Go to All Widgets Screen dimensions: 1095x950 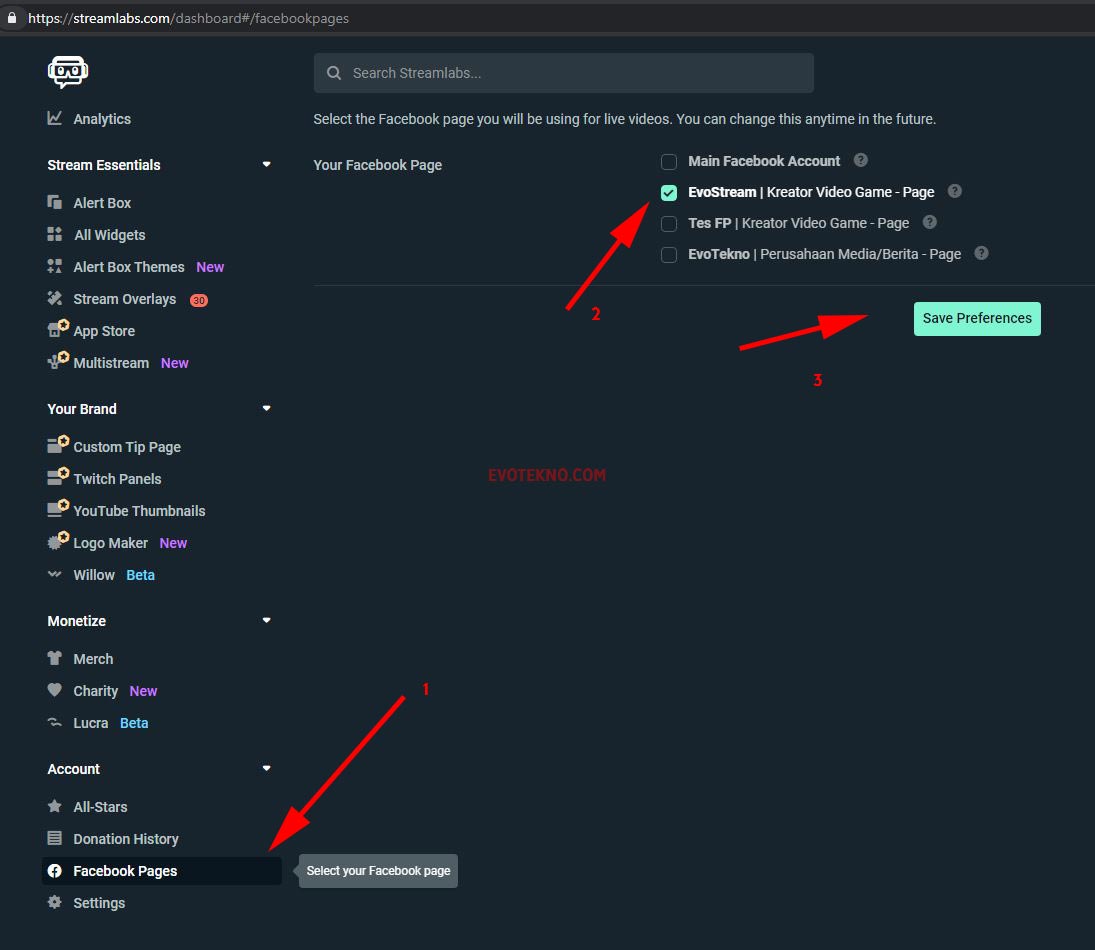pyautogui.click(x=110, y=235)
